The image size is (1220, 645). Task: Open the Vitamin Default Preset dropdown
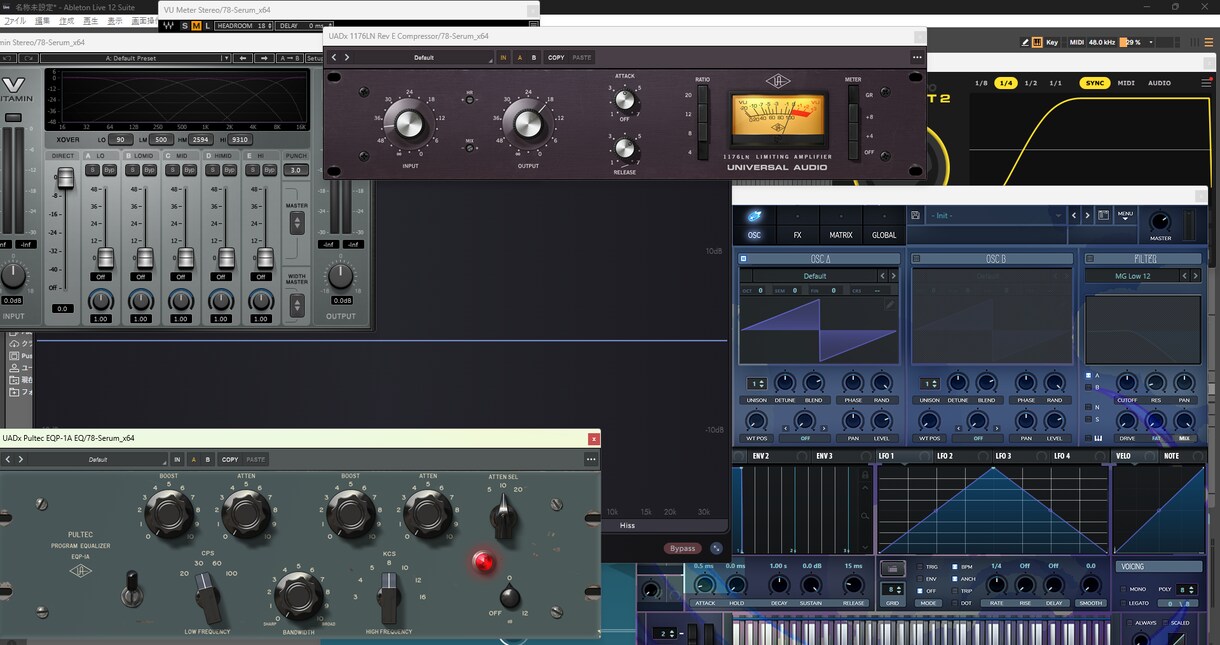(137, 58)
